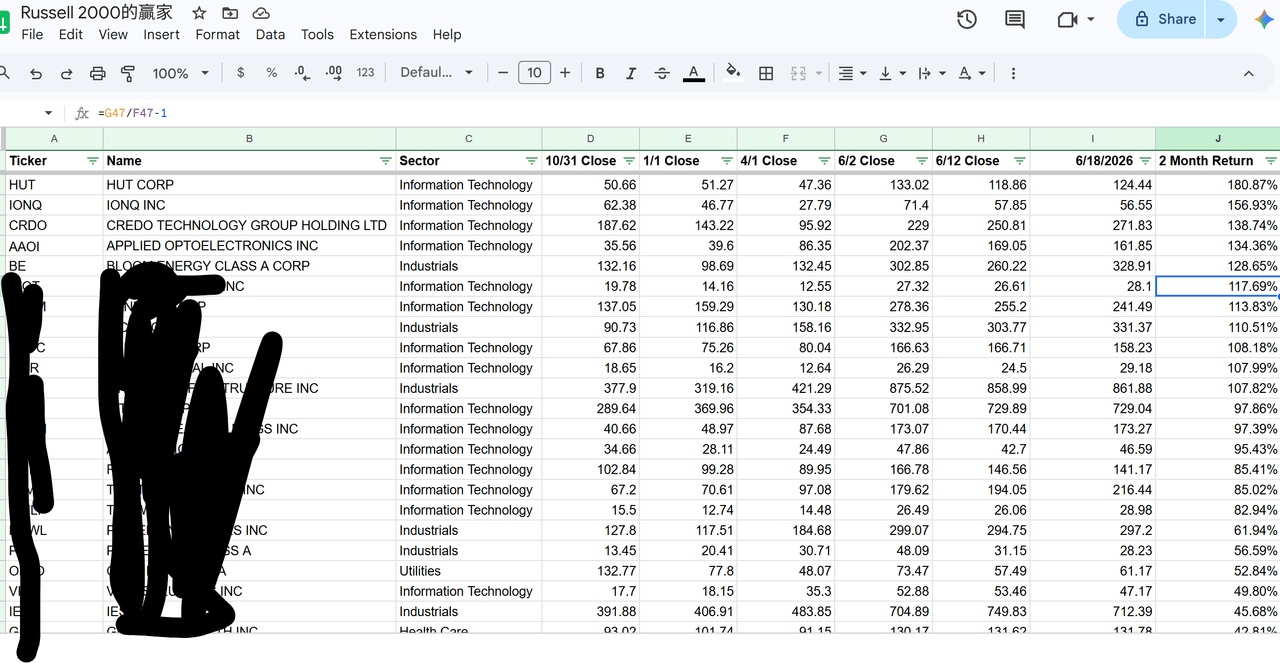Format selection as currency
The image size is (1280, 663).
tap(241, 73)
